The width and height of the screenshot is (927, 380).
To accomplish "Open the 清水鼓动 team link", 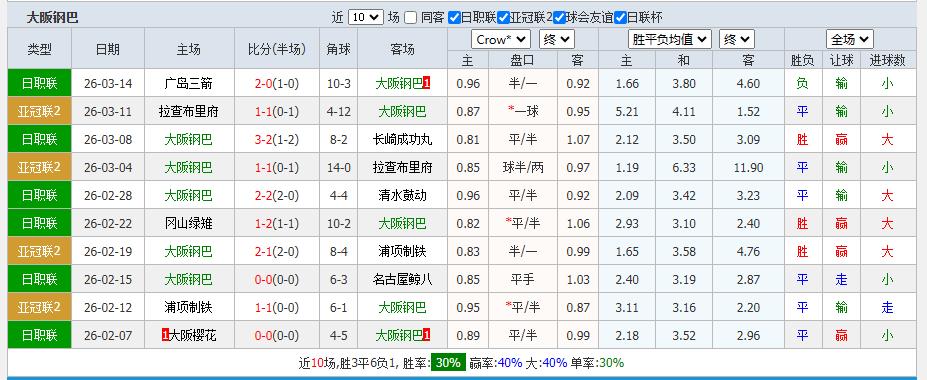I will [x=403, y=196].
